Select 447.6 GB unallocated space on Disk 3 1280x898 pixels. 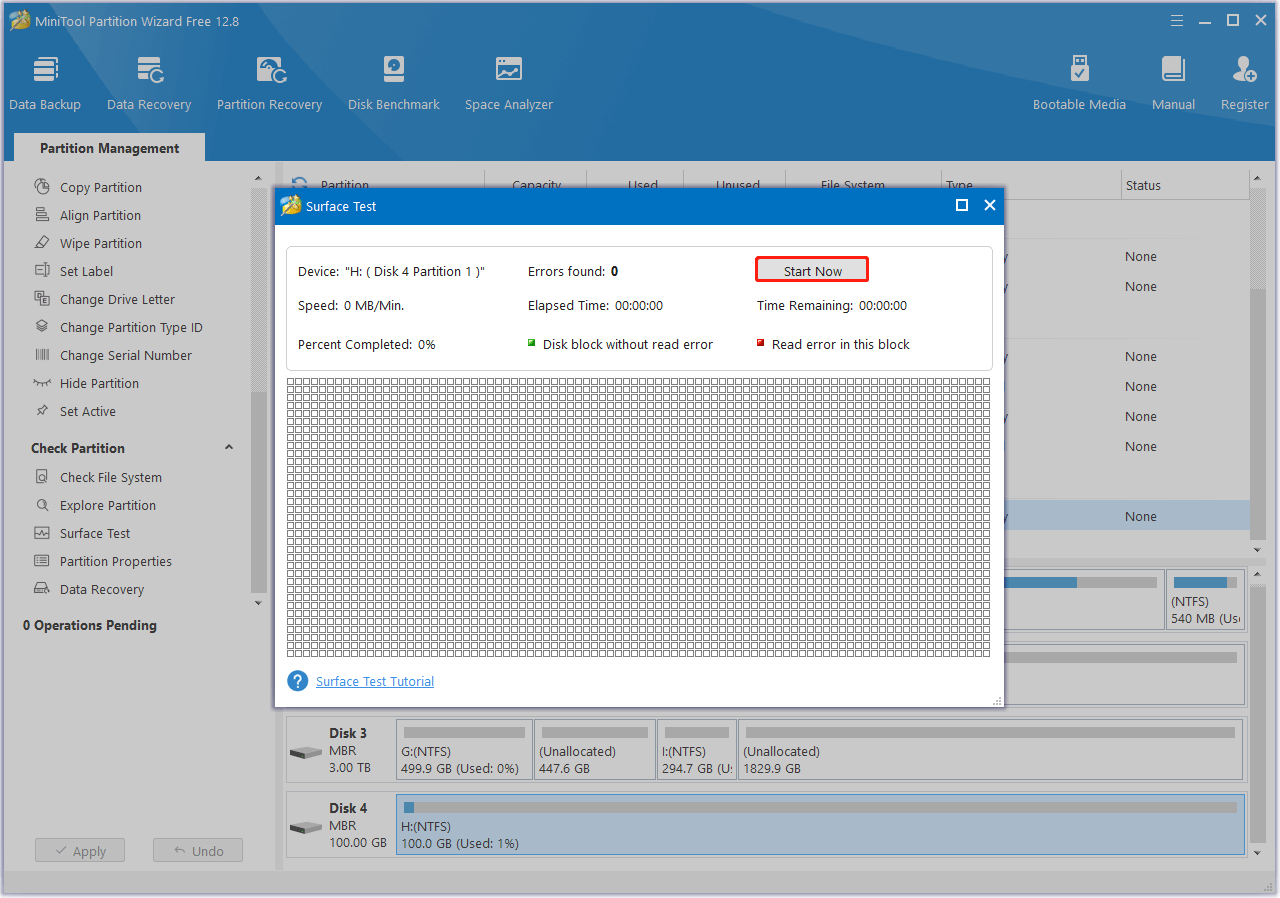595,749
